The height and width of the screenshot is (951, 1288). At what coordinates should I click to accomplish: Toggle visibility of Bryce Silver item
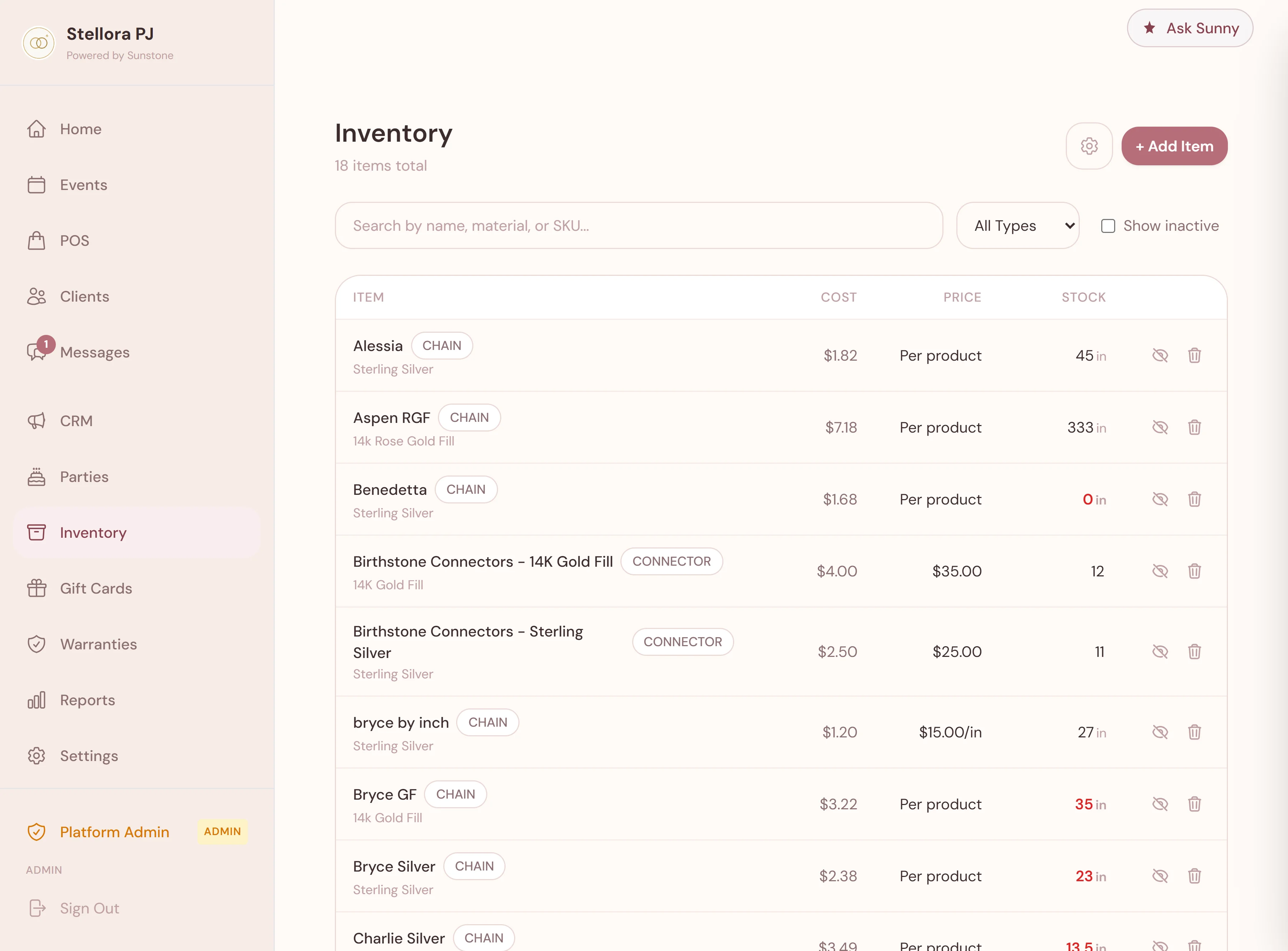tap(1160, 876)
